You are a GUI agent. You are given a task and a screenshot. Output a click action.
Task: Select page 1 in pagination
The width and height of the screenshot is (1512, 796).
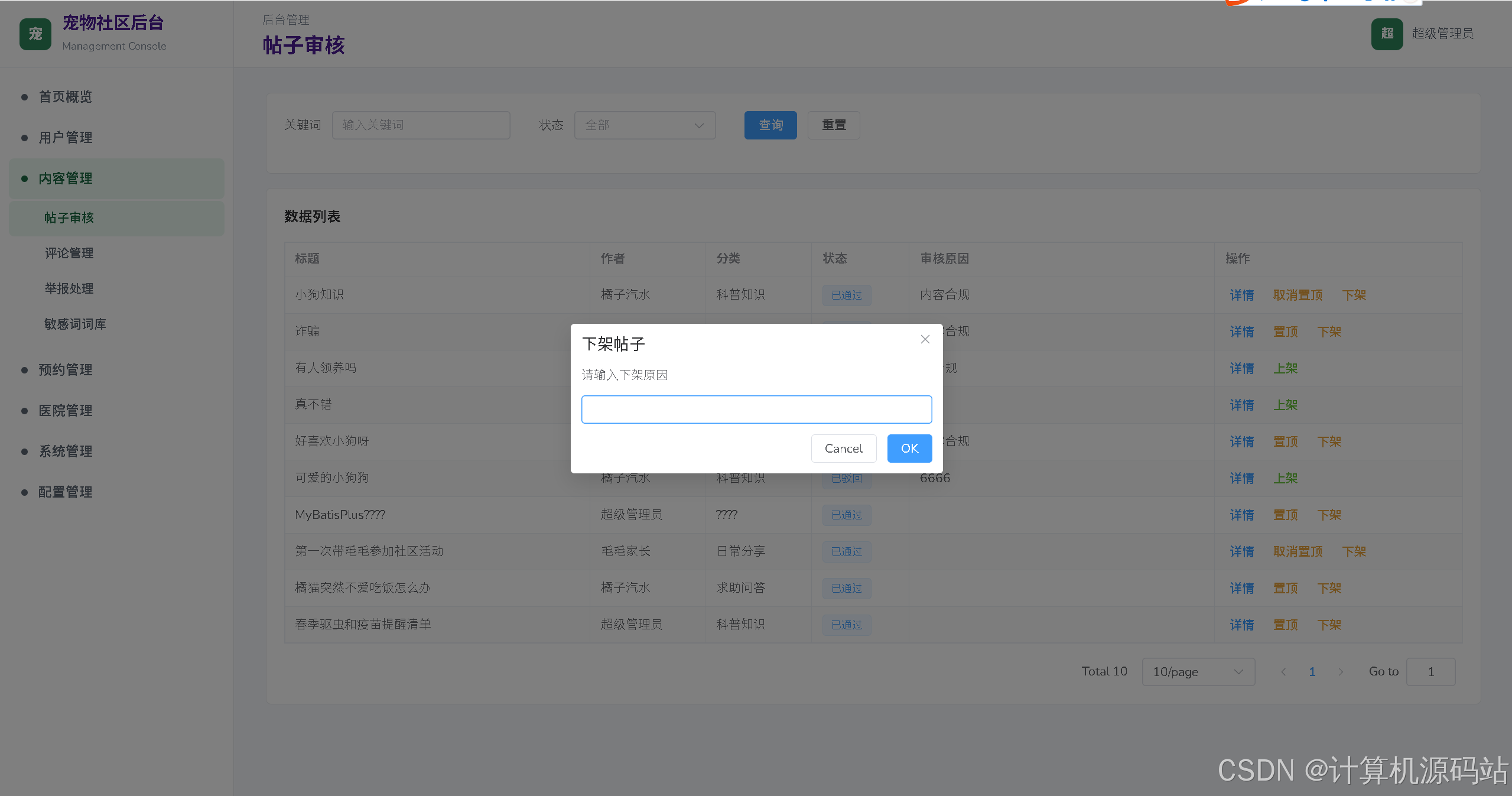click(1312, 672)
